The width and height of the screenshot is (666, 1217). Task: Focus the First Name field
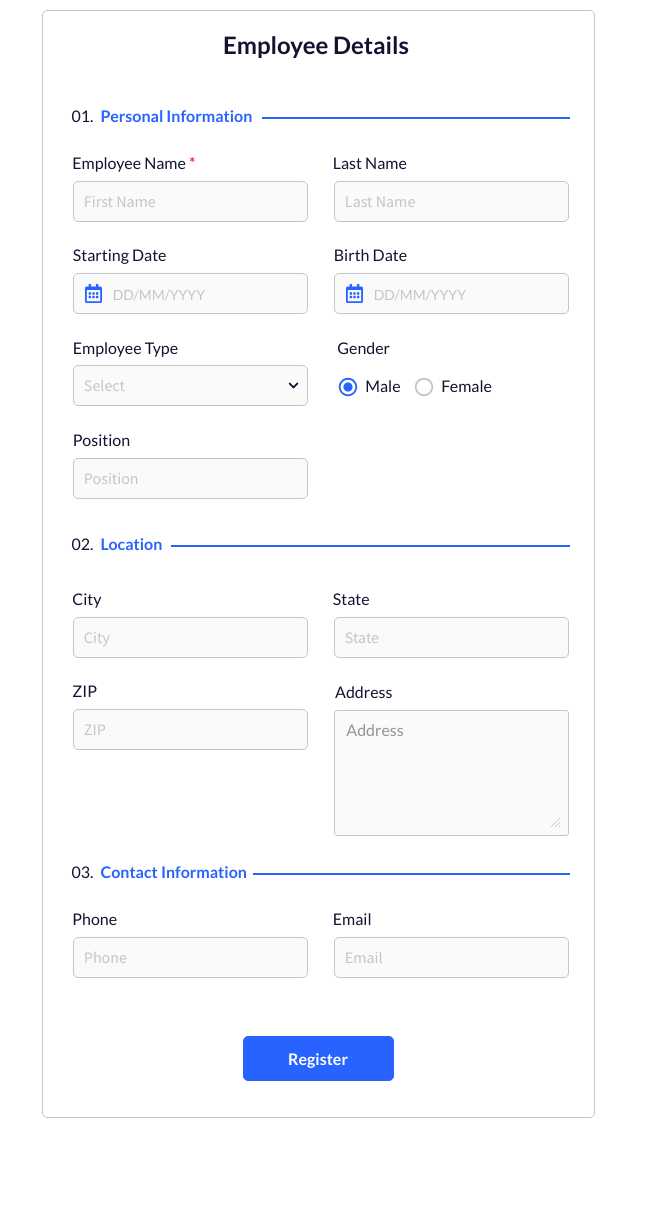tap(190, 202)
